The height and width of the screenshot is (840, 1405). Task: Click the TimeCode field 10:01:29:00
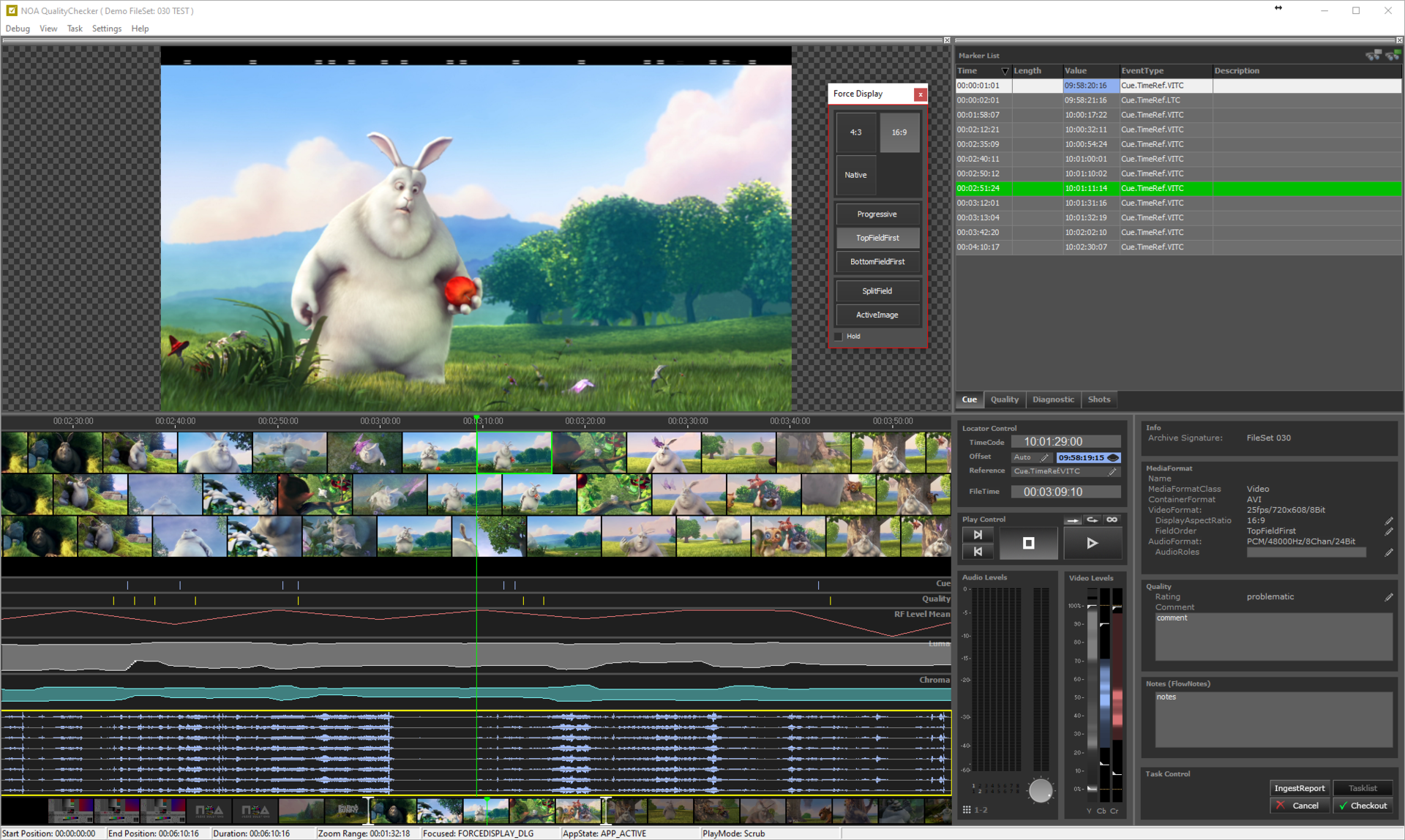click(1065, 442)
